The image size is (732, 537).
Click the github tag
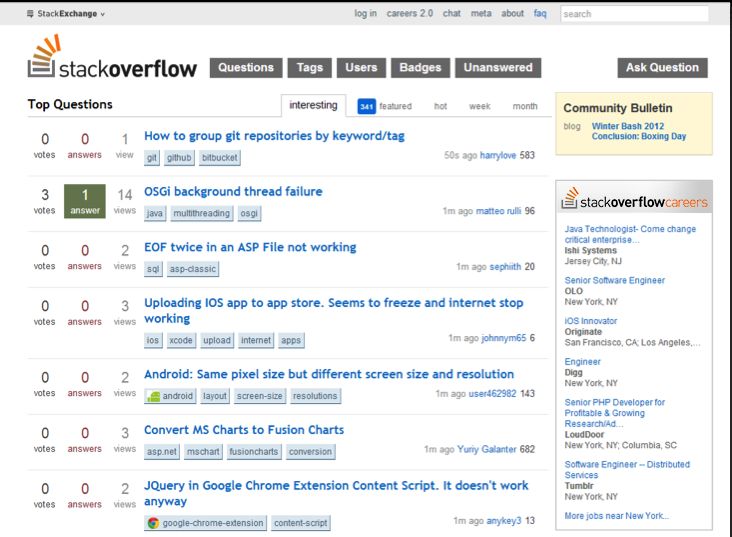179,158
